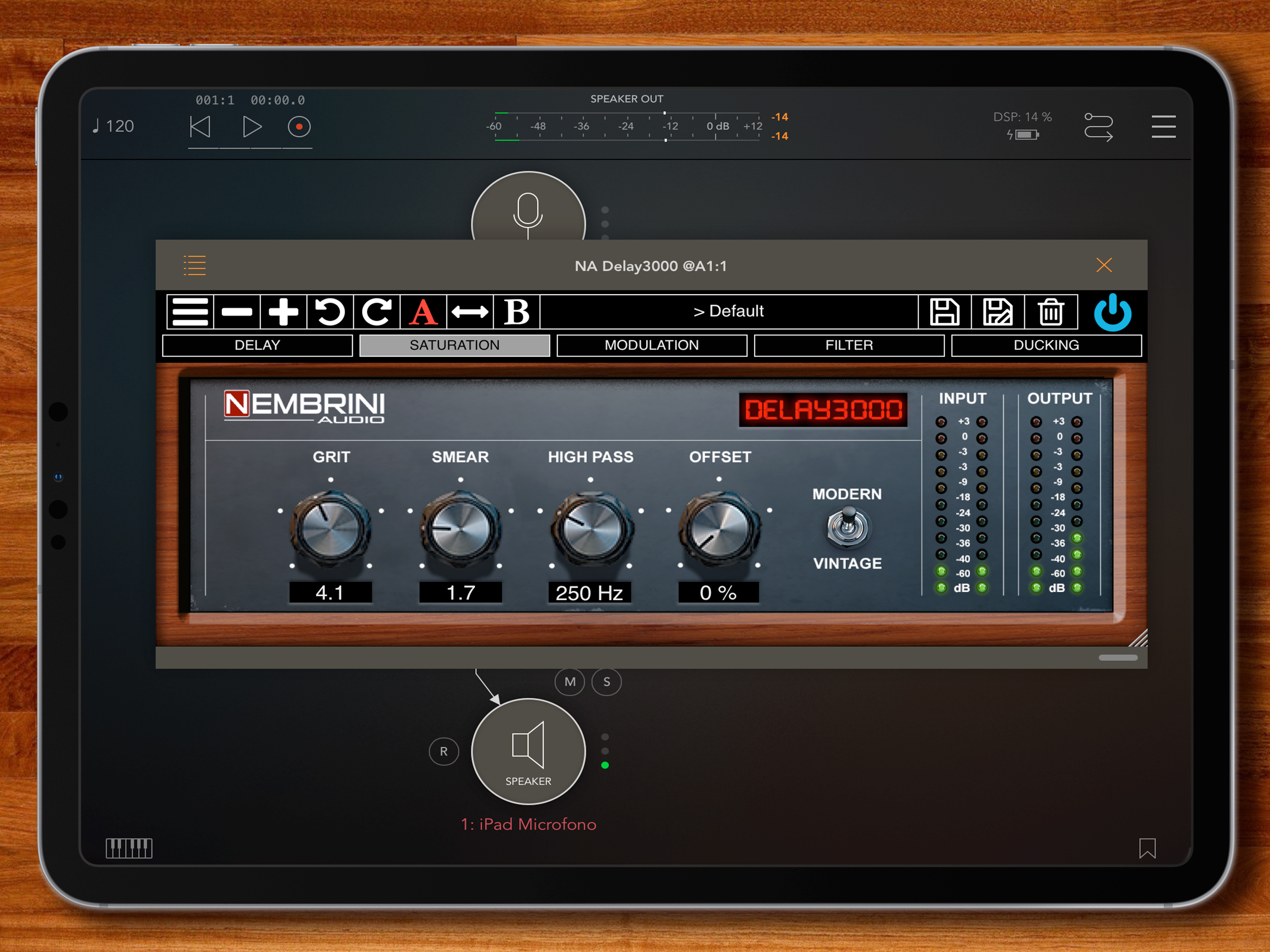Open orange plugin list icon
This screenshot has width=1270, height=952.
click(195, 265)
